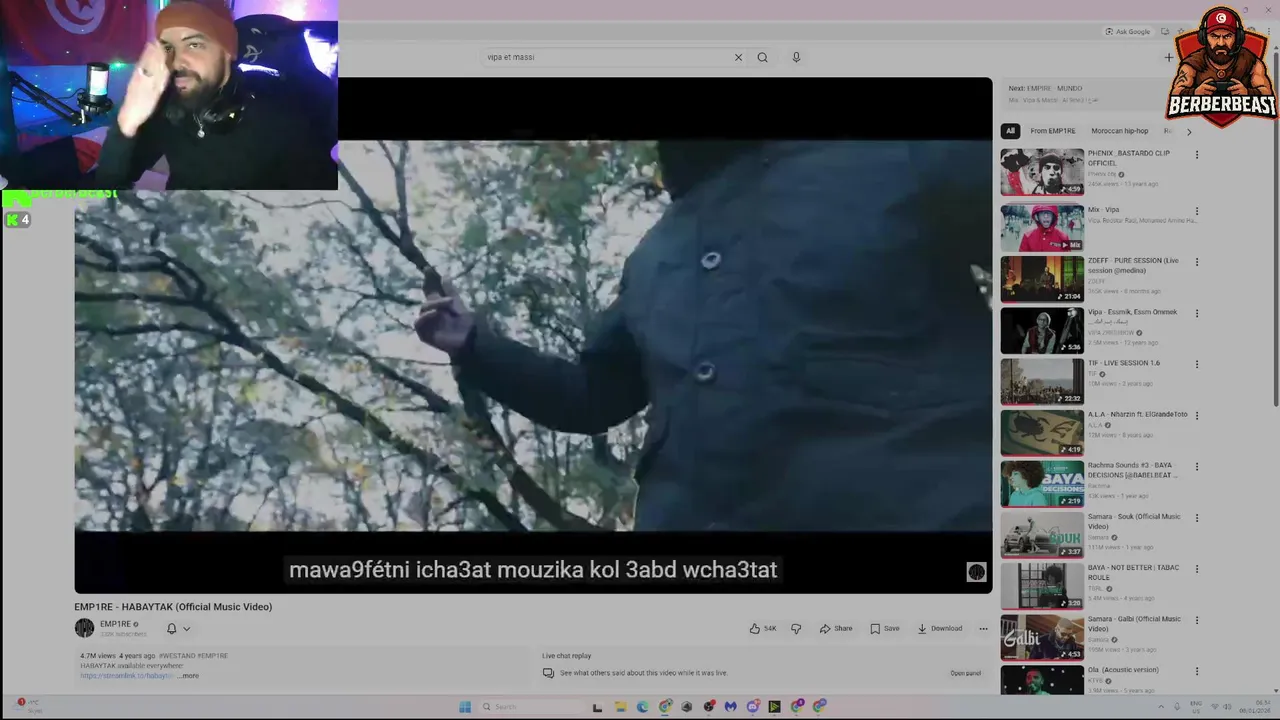Image resolution: width=1280 pixels, height=720 pixels.
Task: Select the Moroccan hip-hop filter chip
Action: [1120, 131]
